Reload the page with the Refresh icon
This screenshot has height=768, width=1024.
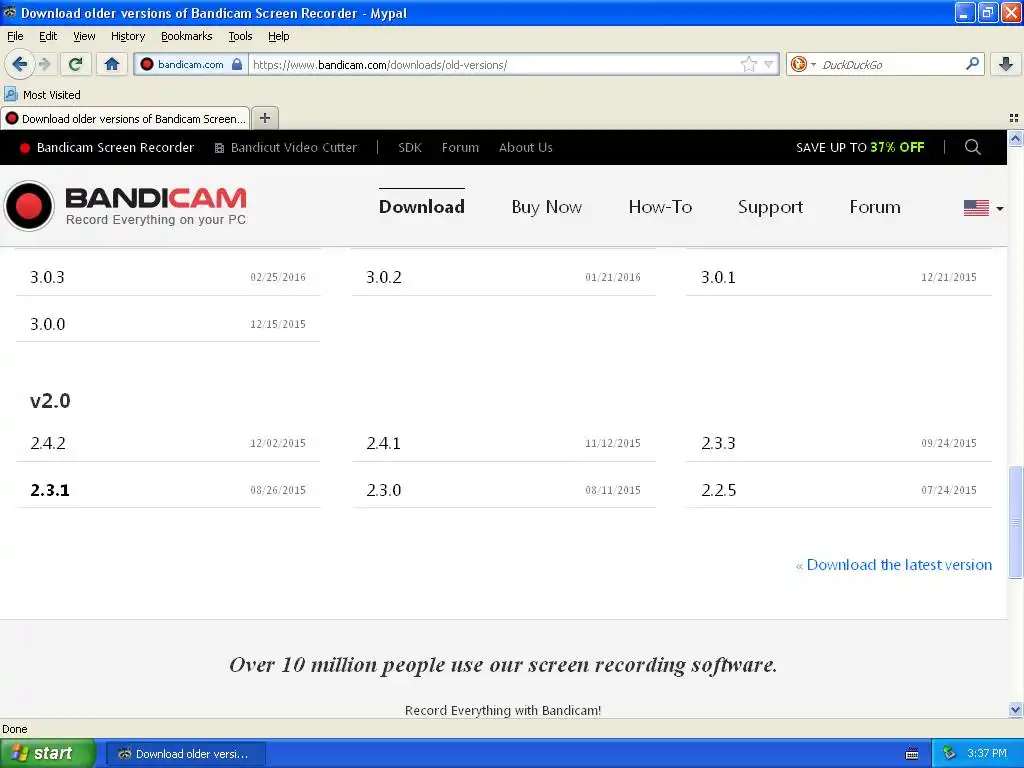[75, 64]
